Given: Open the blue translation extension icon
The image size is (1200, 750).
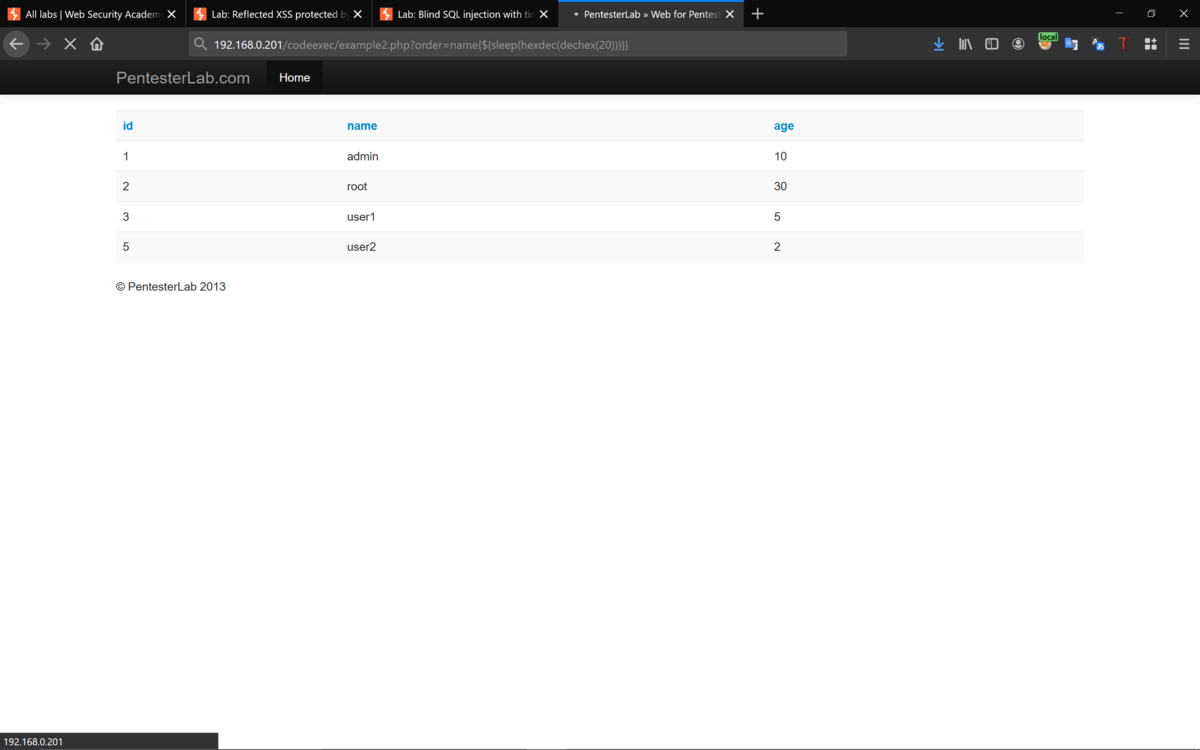Looking at the screenshot, I should [1098, 44].
